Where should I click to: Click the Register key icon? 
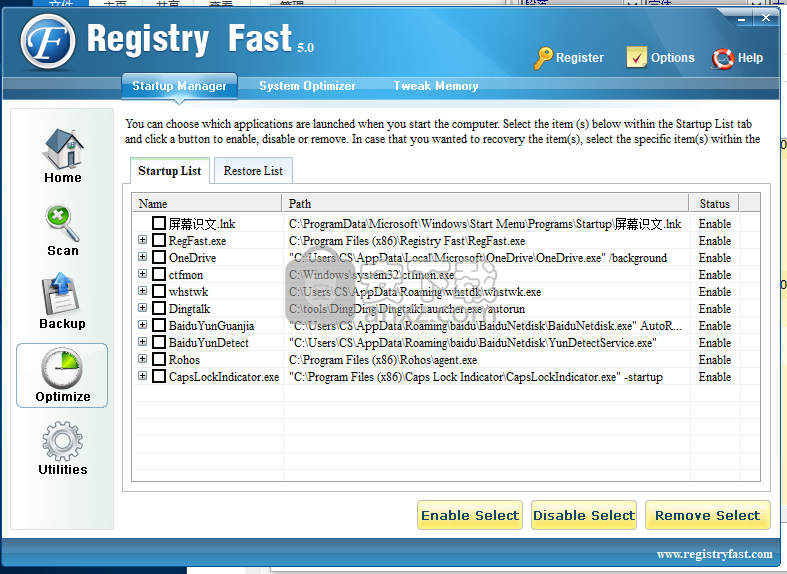(x=543, y=58)
